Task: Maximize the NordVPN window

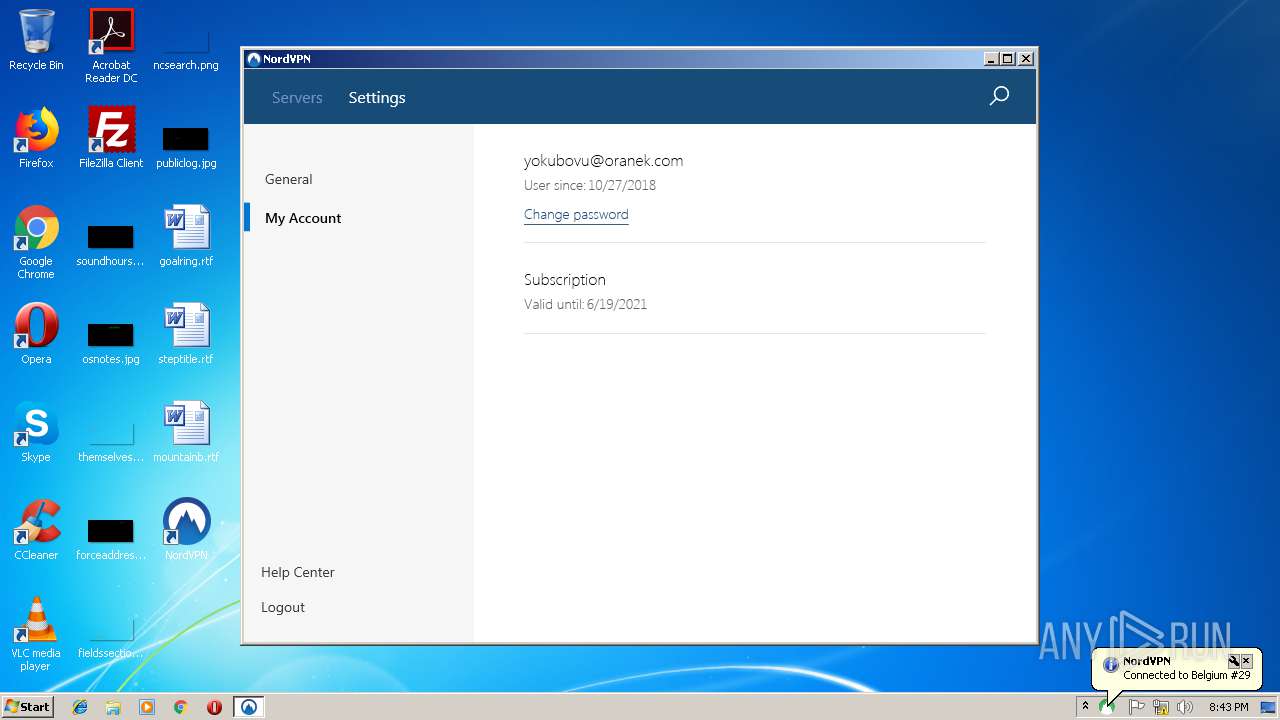Action: coord(1008,59)
